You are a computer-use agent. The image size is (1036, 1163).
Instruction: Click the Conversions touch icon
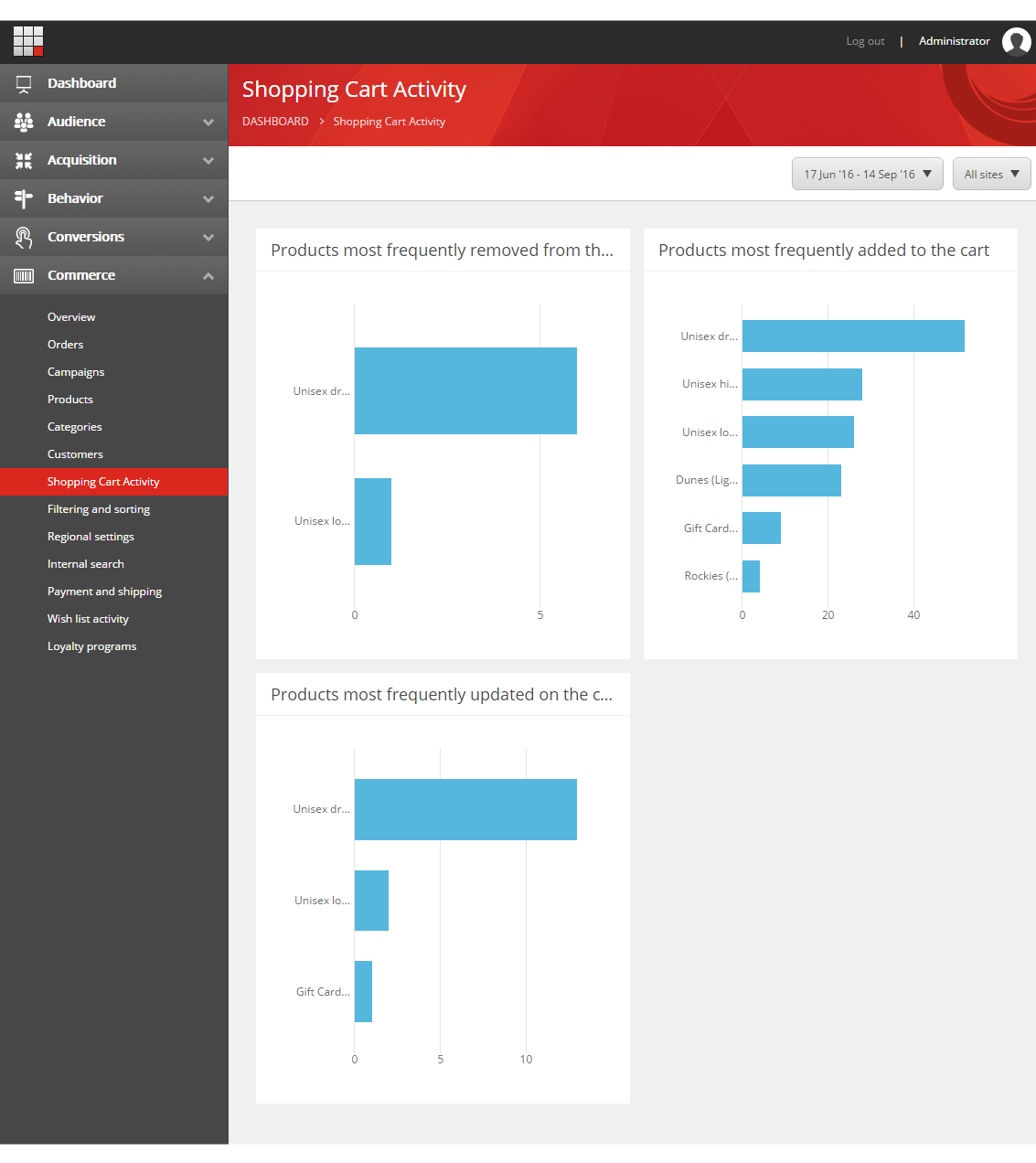pos(24,238)
